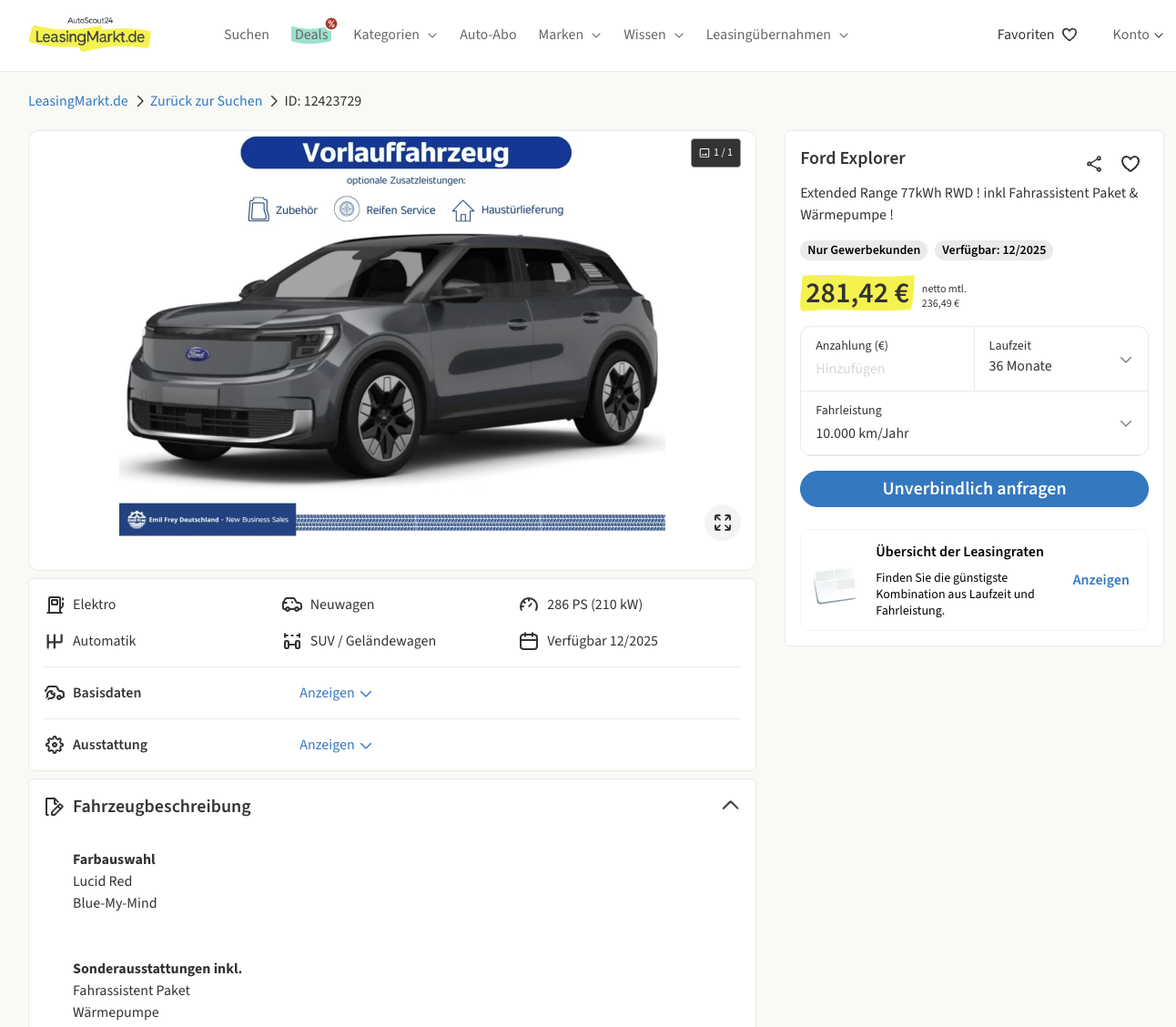Viewport: 1176px width, 1027px height.
Task: Save Ford Explorer with heart icon
Action: coord(1130,164)
